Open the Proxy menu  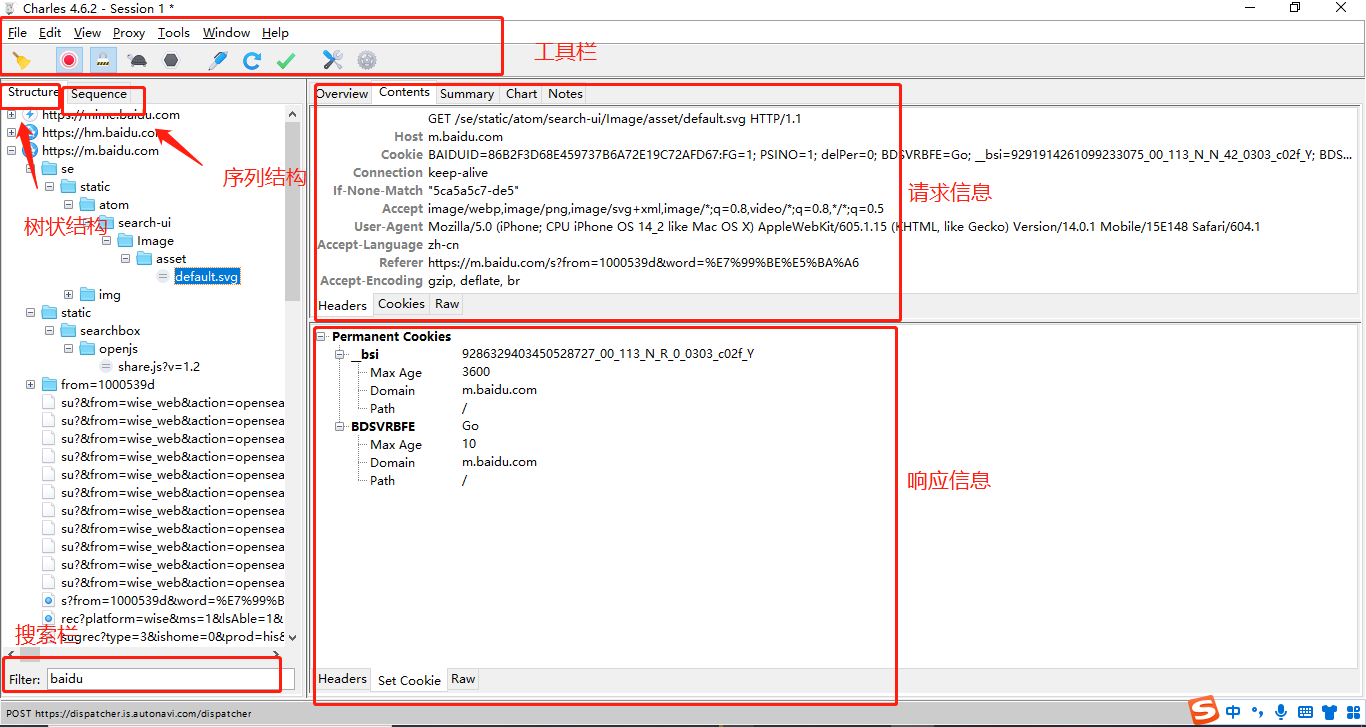129,33
